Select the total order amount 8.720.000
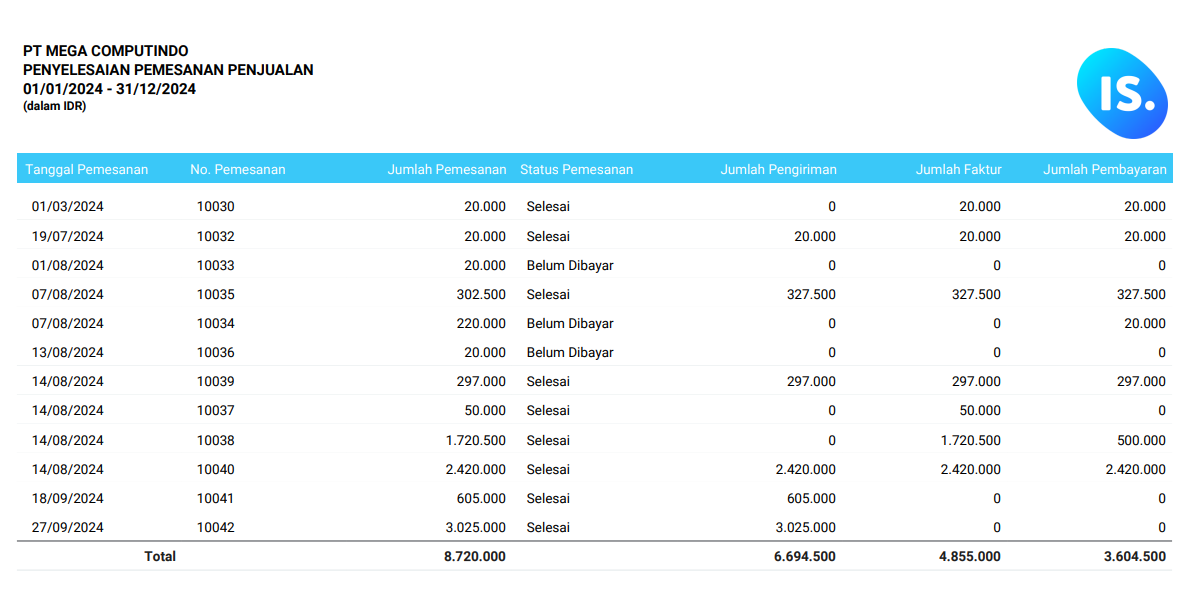This screenshot has height=597, width=1202. (x=475, y=556)
